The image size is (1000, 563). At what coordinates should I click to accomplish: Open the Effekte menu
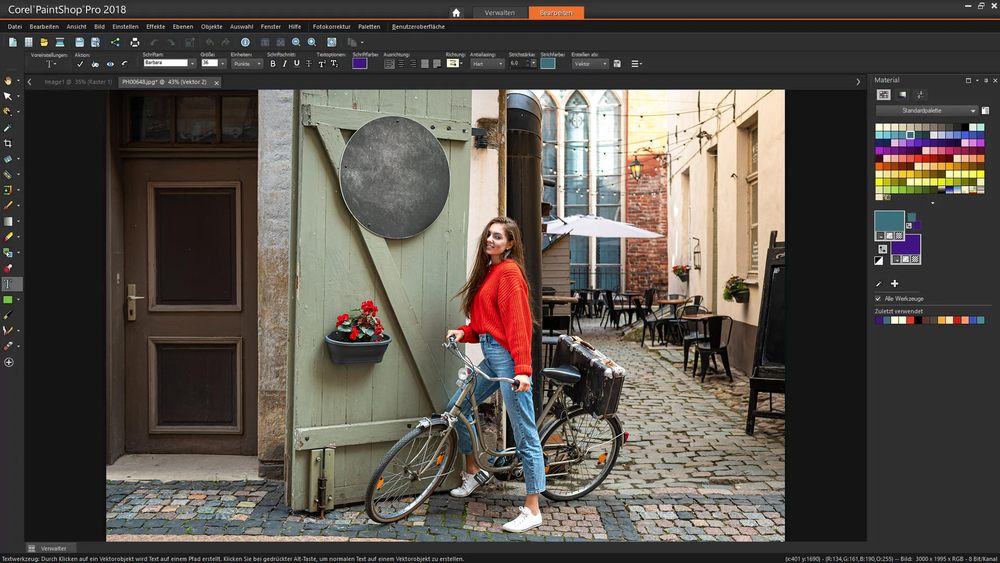[x=156, y=26]
